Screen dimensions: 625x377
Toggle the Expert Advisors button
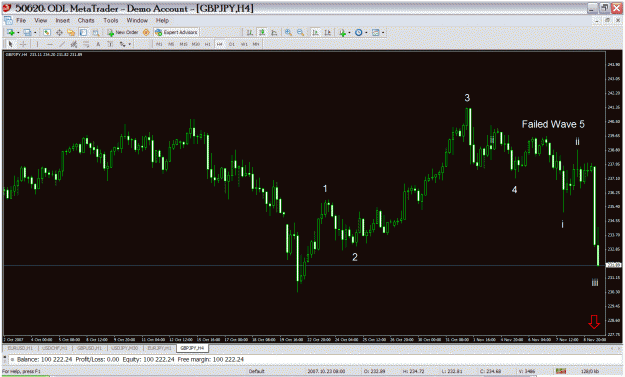pyautogui.click(x=176, y=32)
